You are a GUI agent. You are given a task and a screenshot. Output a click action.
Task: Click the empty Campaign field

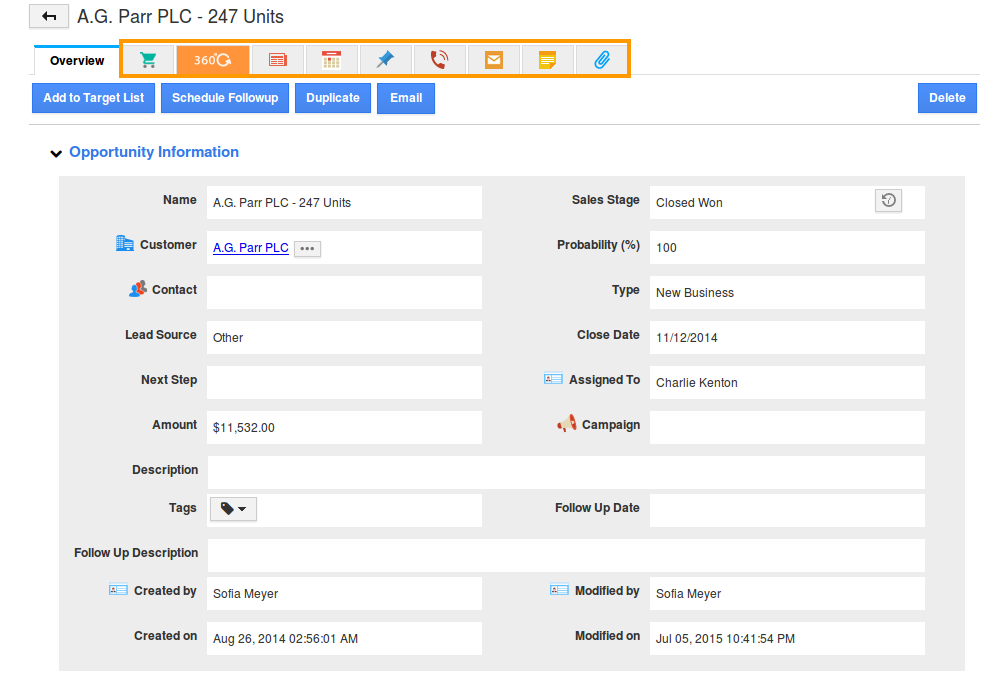[787, 427]
